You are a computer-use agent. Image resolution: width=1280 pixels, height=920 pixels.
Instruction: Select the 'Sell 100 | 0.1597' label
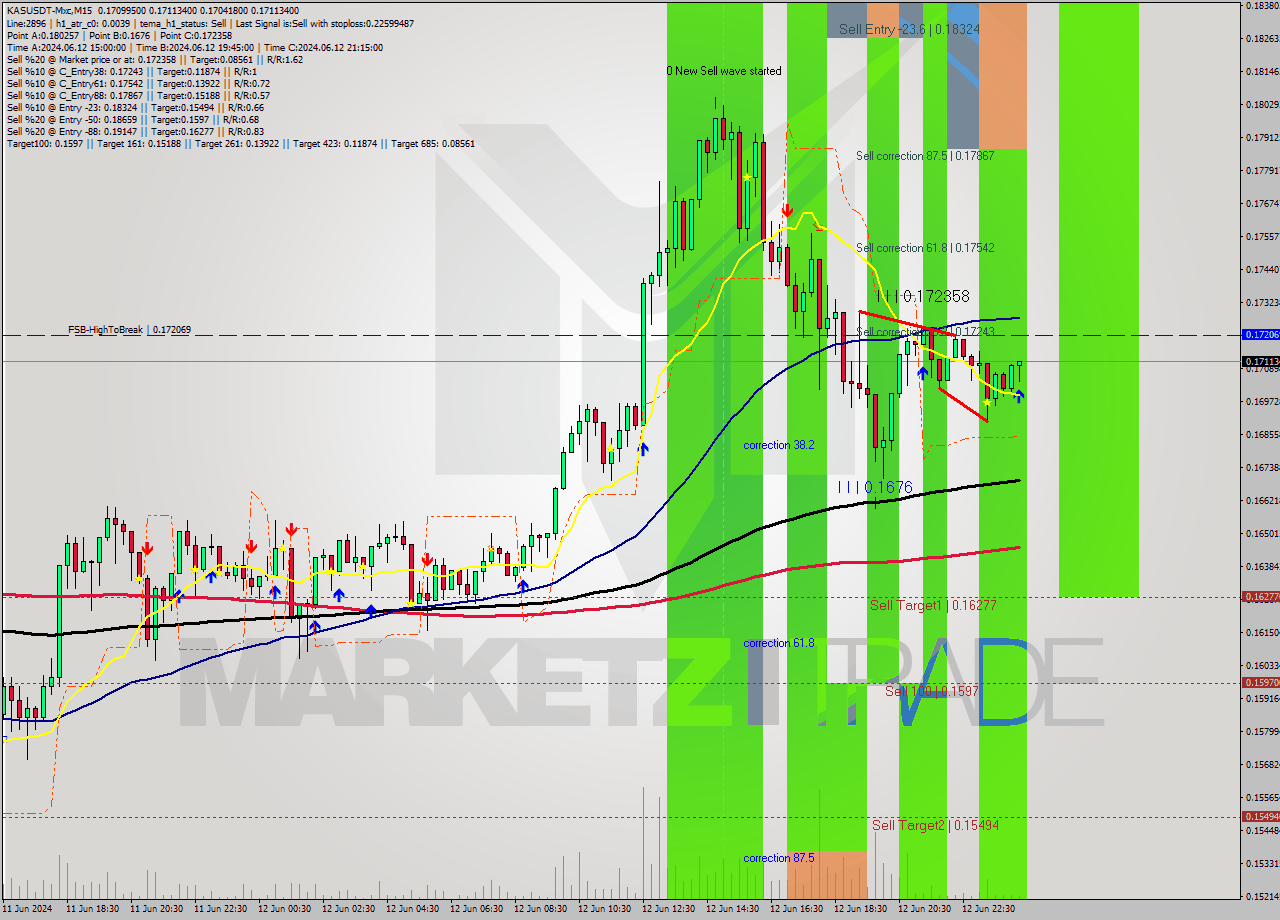931,691
